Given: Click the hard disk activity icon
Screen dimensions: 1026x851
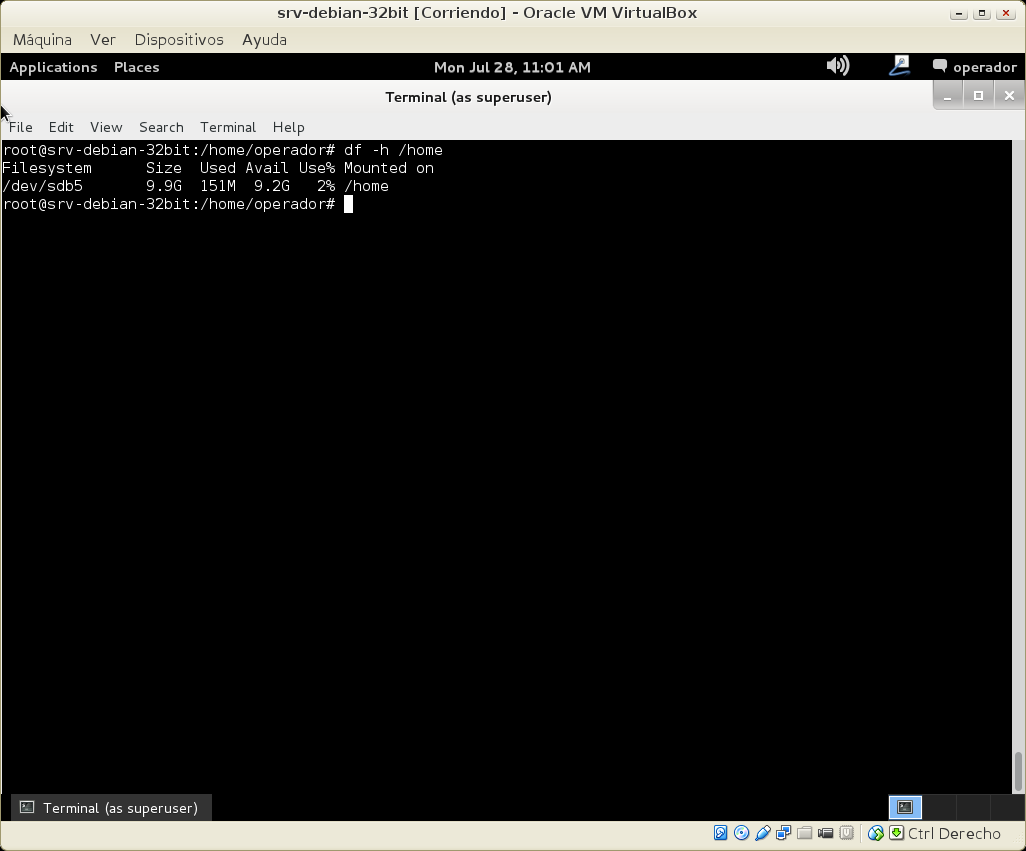Looking at the screenshot, I should coord(720,833).
